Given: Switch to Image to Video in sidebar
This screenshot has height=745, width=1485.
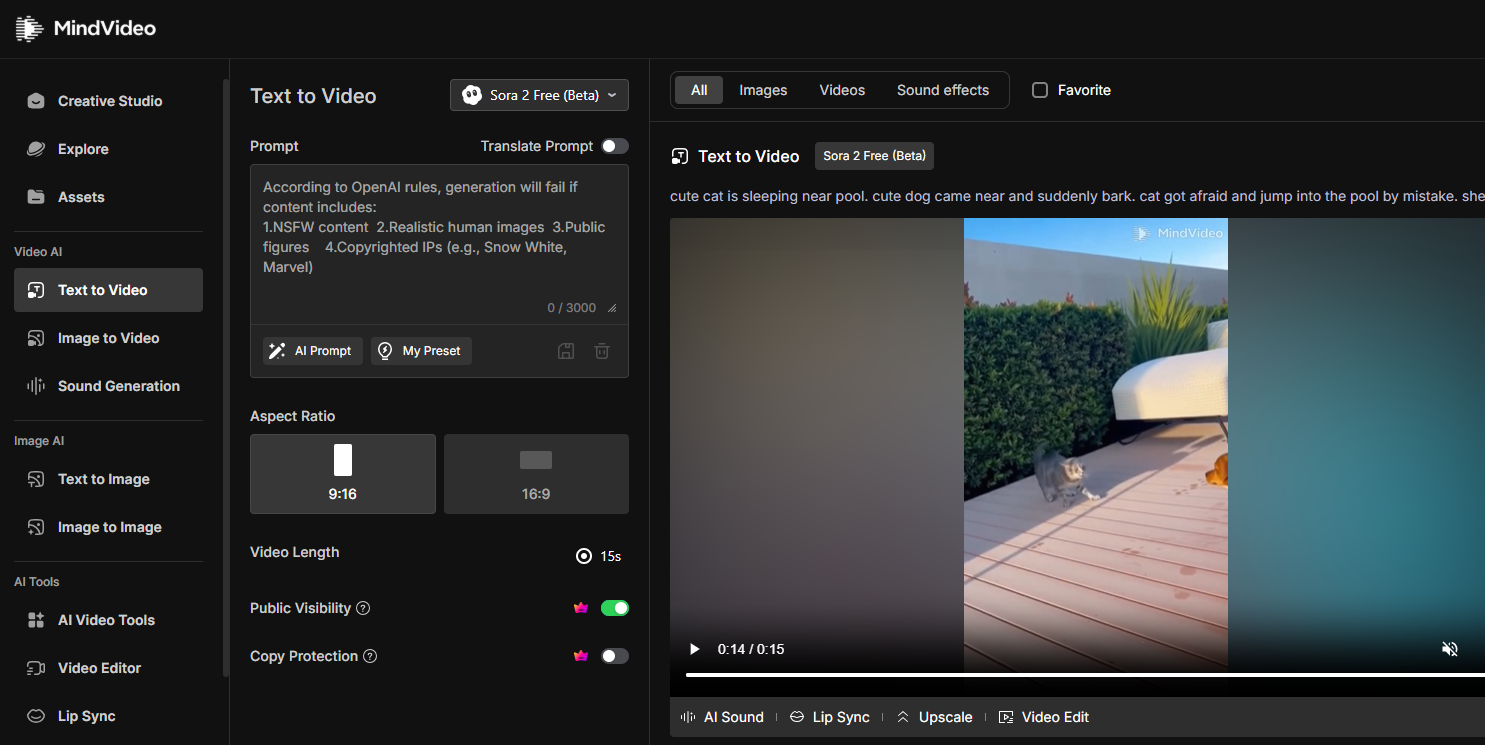Looking at the screenshot, I should click(108, 338).
